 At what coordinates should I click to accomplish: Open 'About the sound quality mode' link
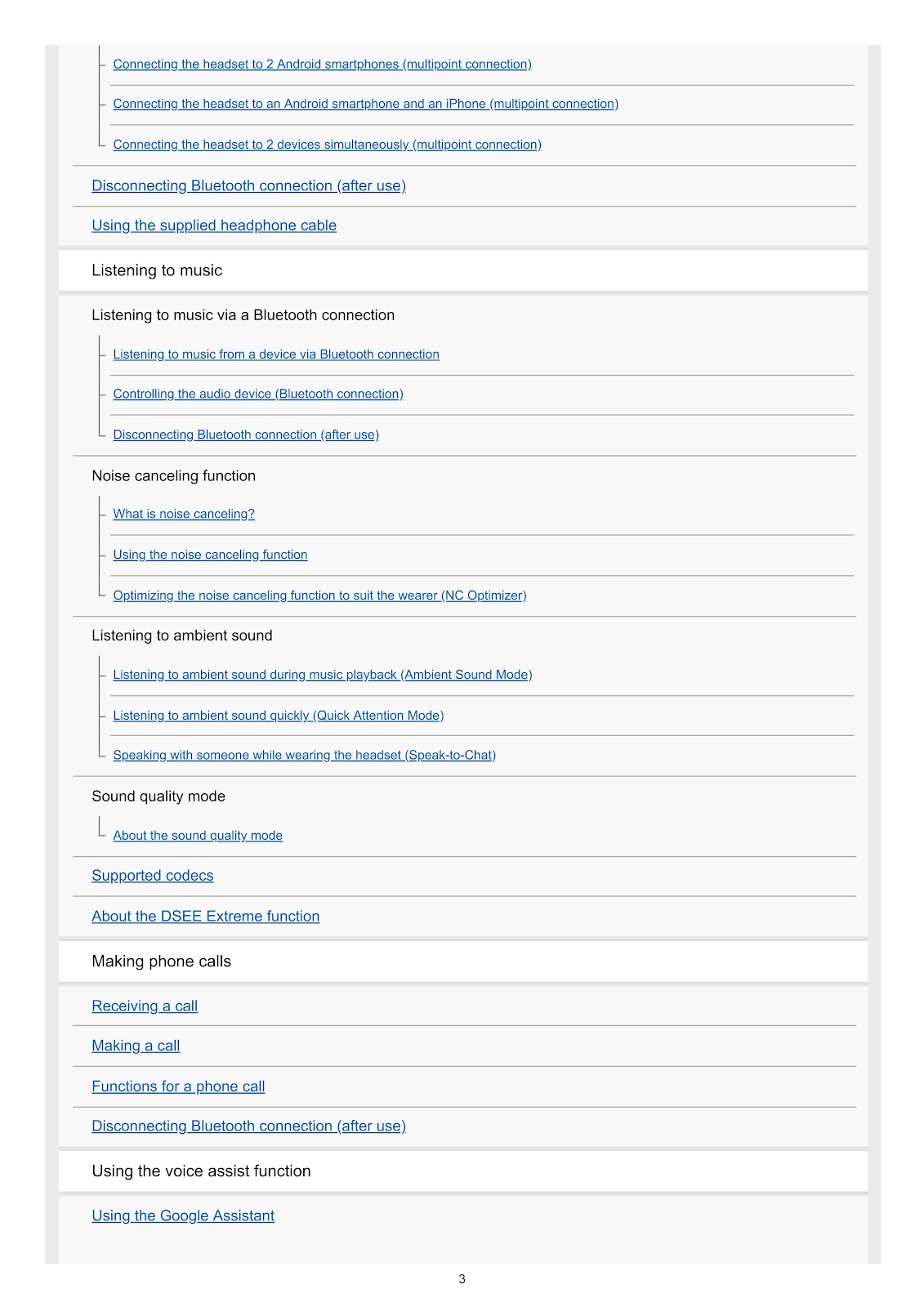198,836
